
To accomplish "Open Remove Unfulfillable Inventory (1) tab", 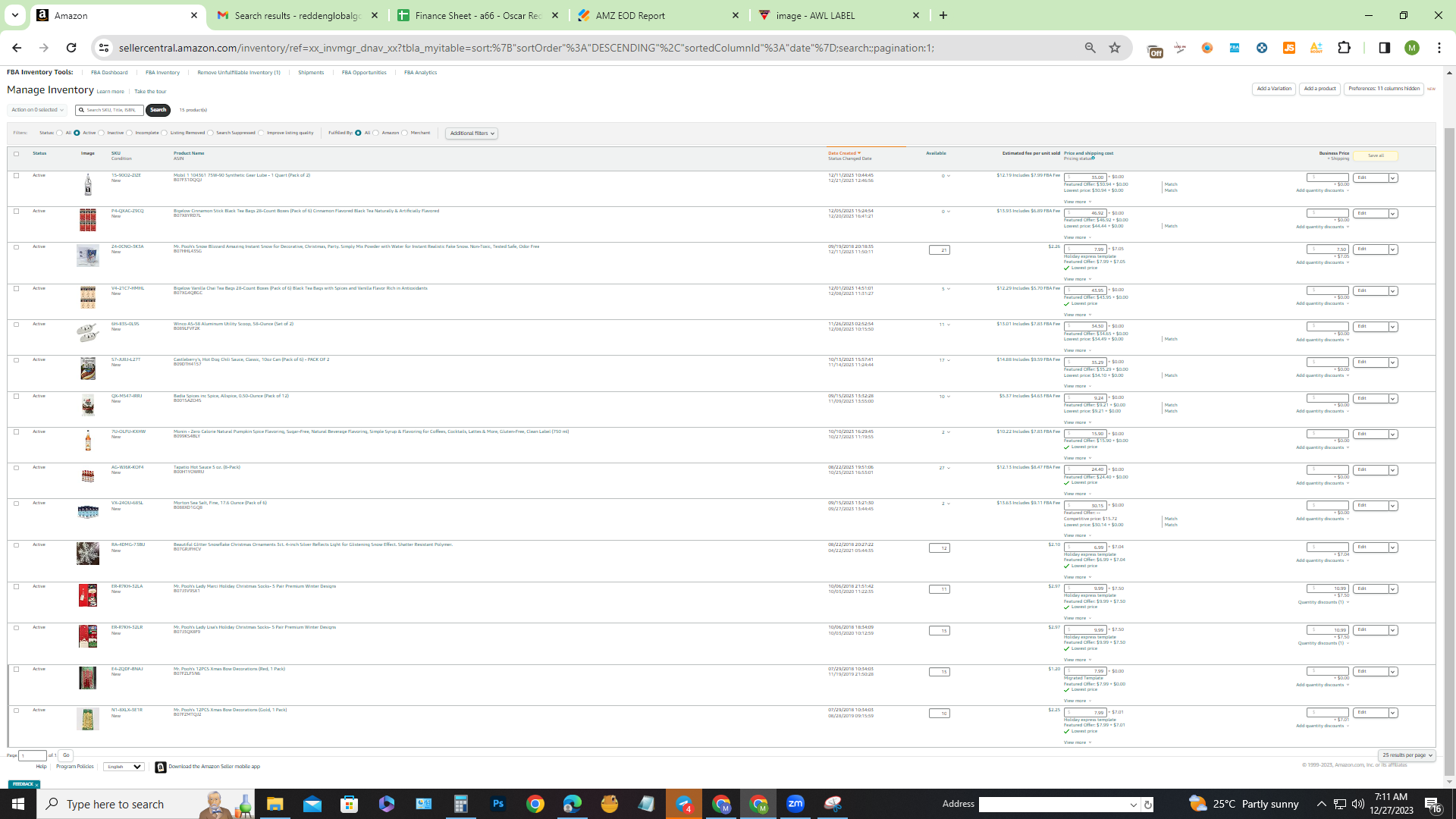I will click(239, 73).
